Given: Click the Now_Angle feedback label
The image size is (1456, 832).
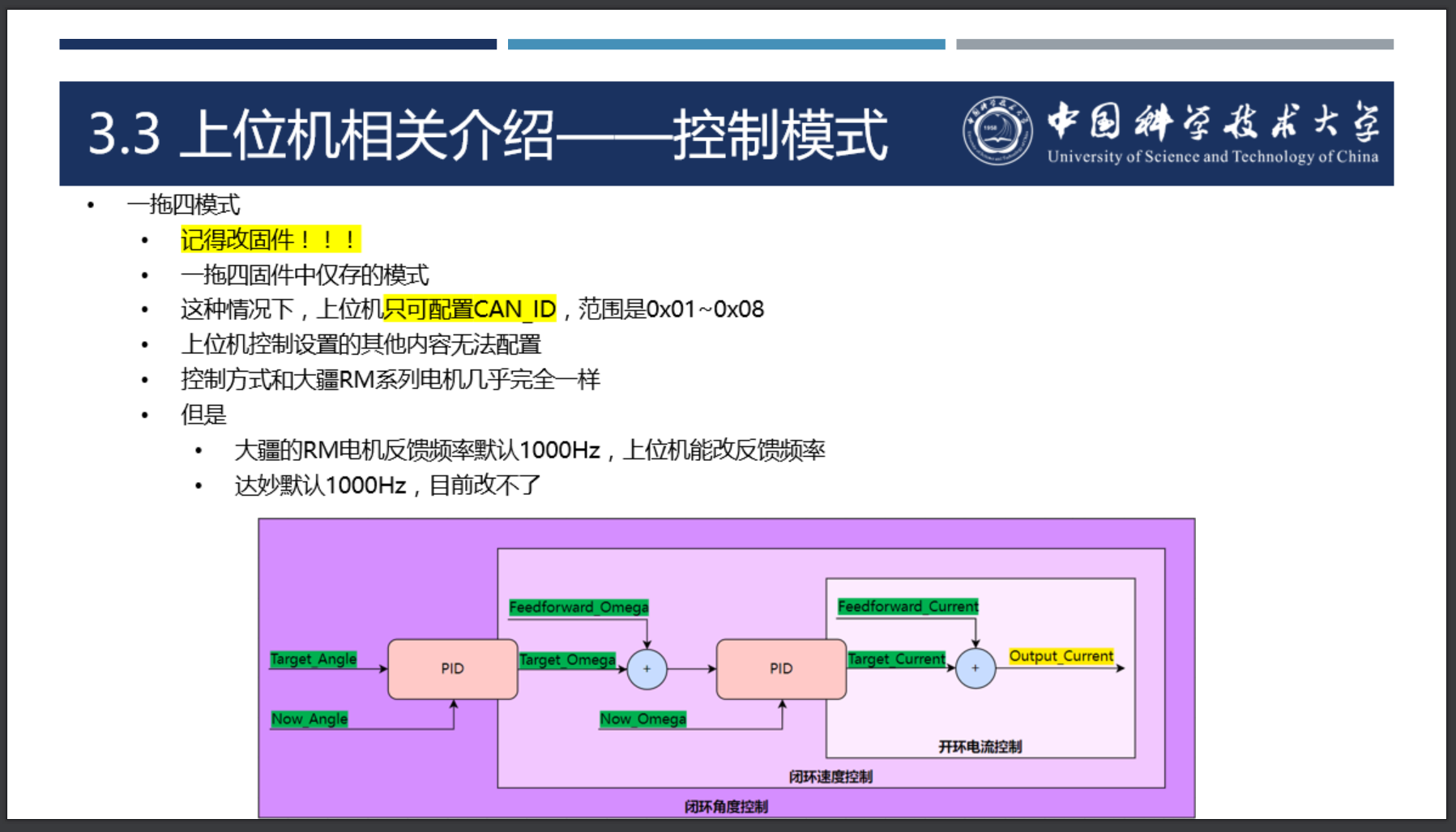Looking at the screenshot, I should [310, 719].
